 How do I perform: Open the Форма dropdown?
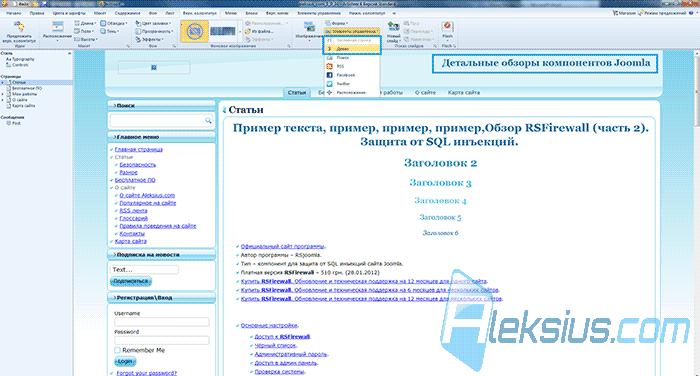point(337,23)
